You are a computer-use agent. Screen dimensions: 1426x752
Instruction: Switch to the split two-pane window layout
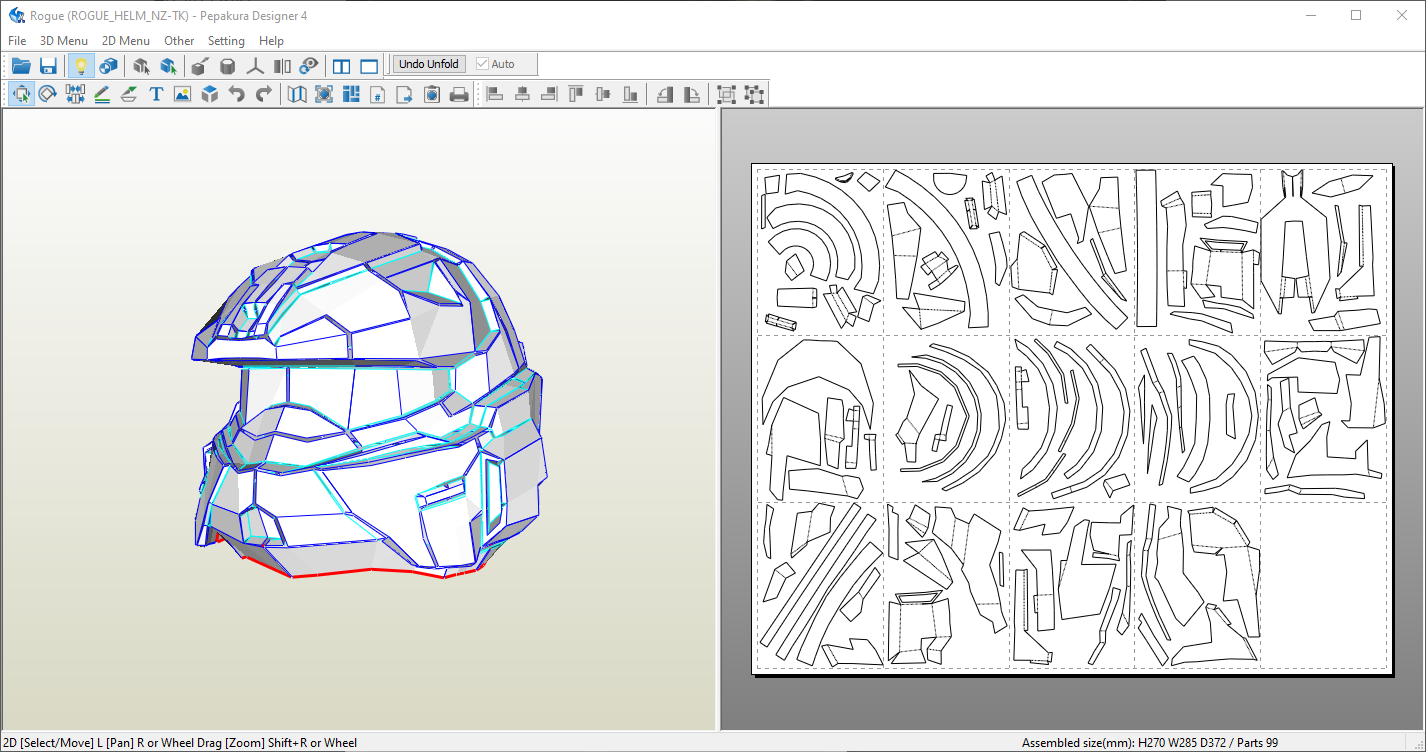pyautogui.click(x=342, y=66)
